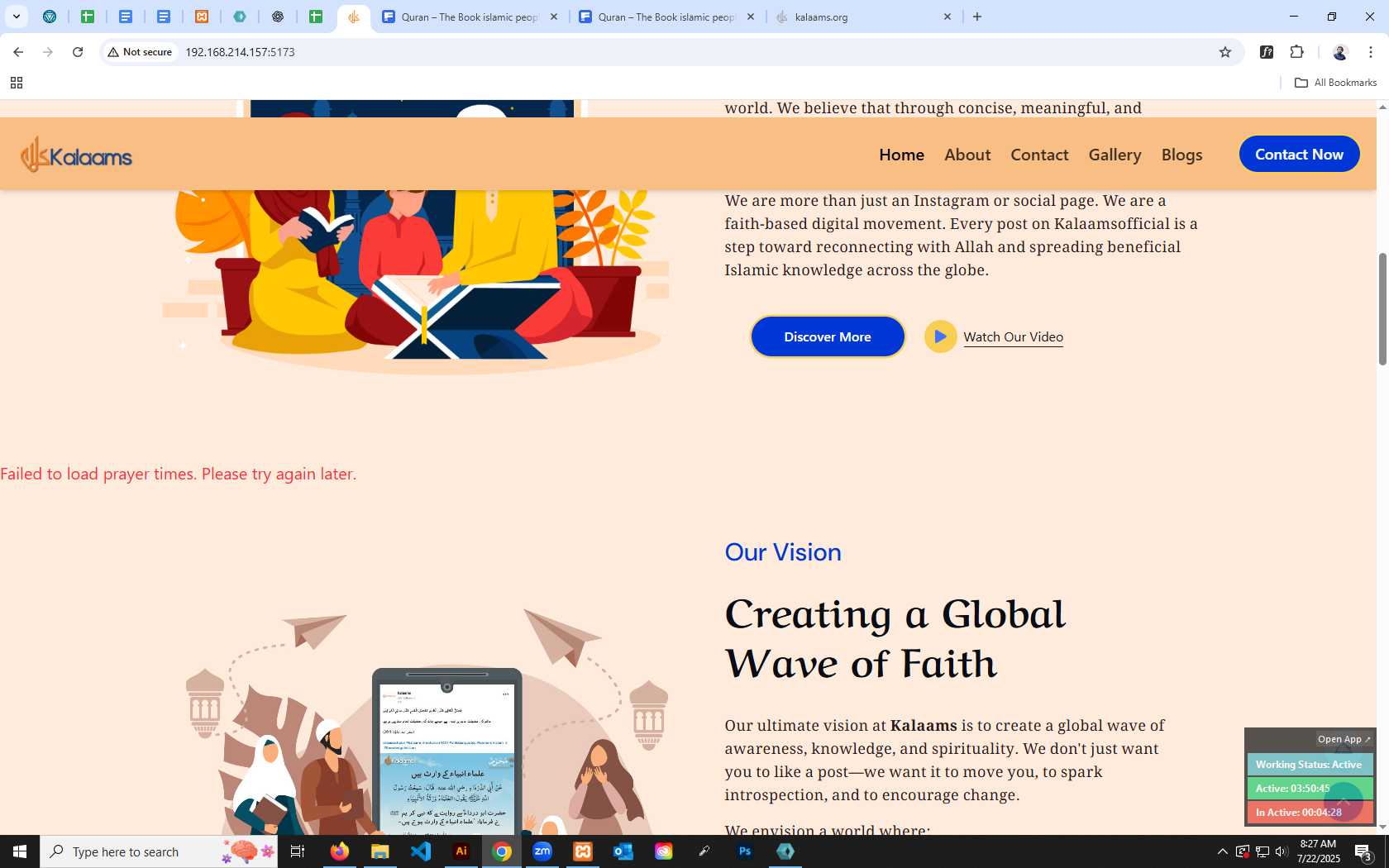
Task: Open Photoshop from taskbar
Action: point(745,851)
